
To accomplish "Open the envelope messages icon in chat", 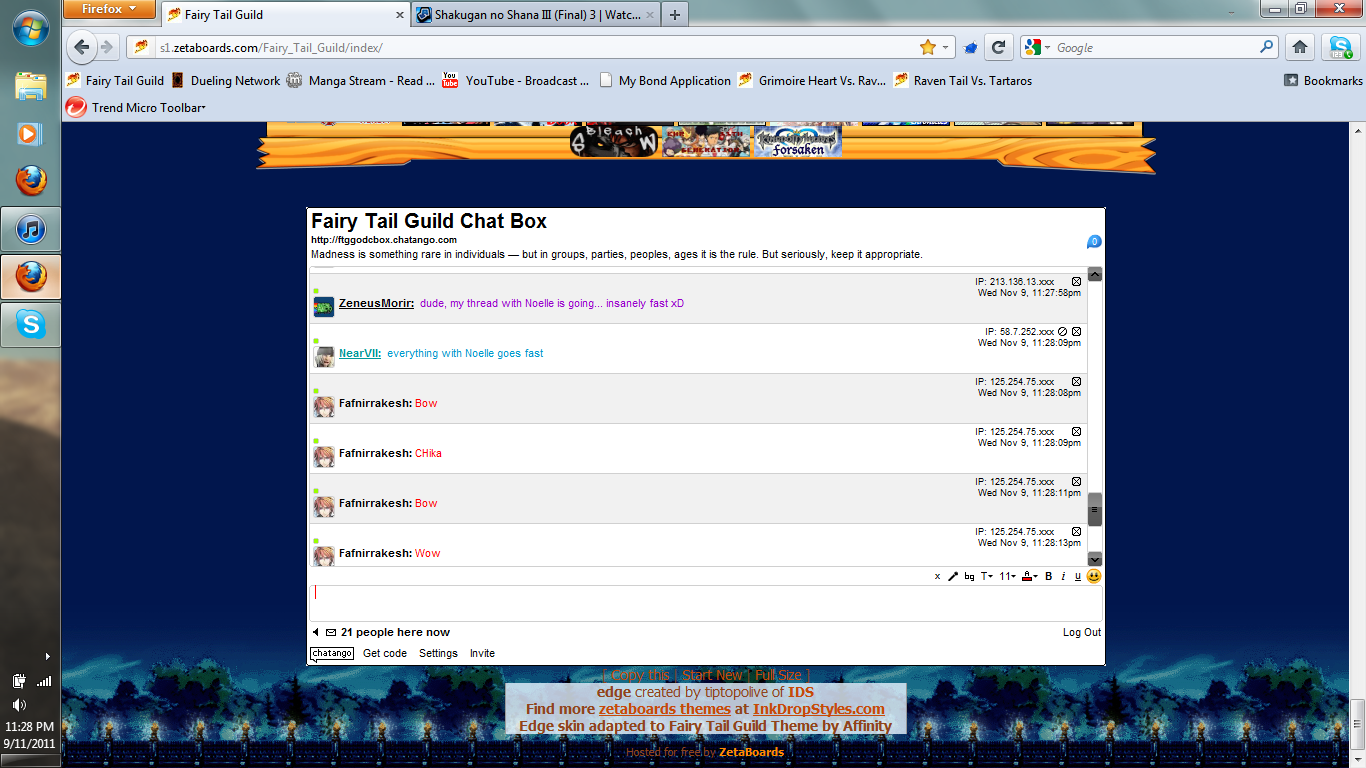I will (x=331, y=632).
